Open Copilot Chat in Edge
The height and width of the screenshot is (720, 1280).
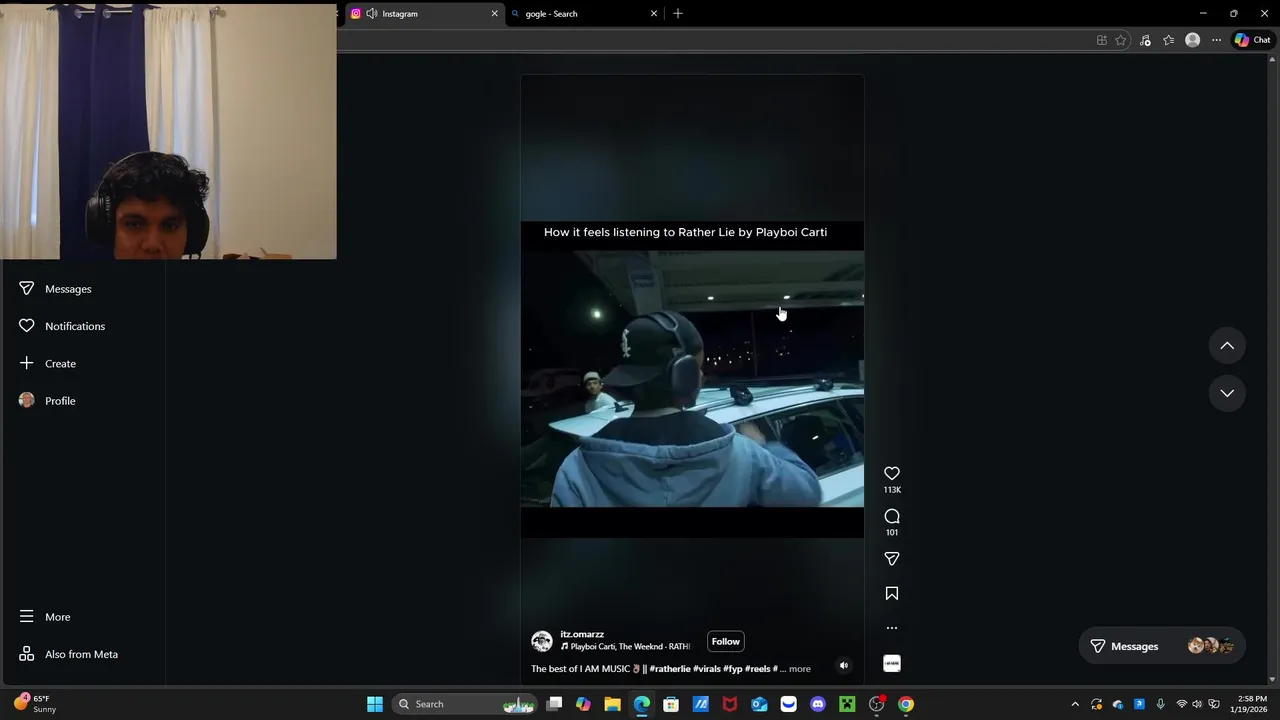(x=1252, y=40)
